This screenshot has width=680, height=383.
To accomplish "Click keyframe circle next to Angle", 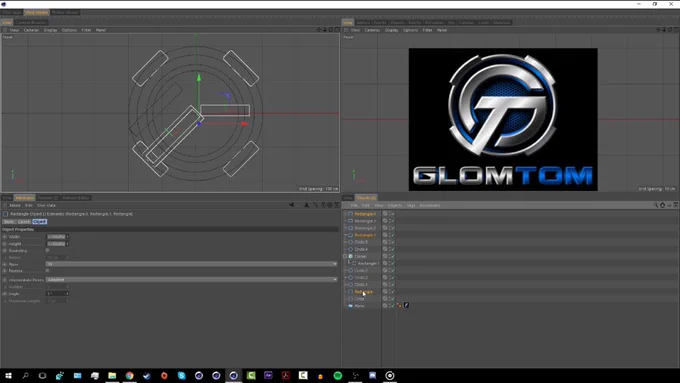I will coord(4,294).
